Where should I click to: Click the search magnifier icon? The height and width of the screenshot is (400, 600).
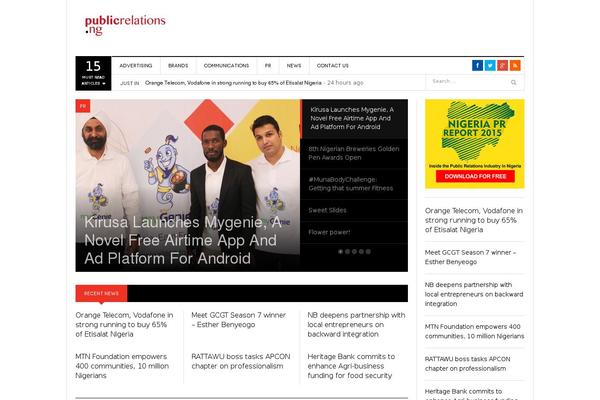click(x=514, y=82)
